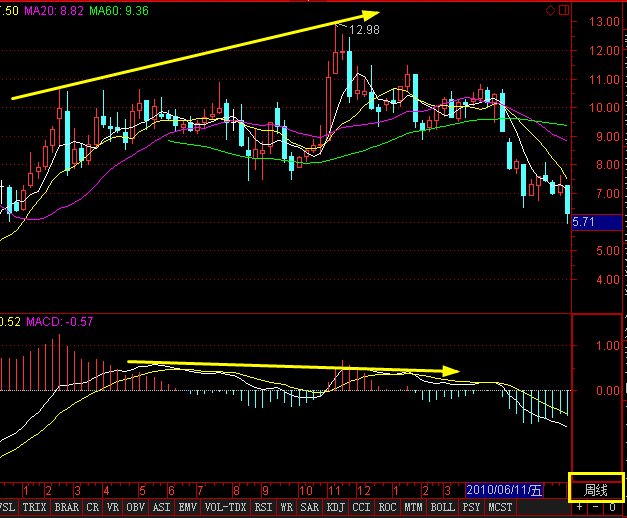Switch to the TRIX indicator tab
Viewport: 627px width, 518px height.
(x=34, y=508)
